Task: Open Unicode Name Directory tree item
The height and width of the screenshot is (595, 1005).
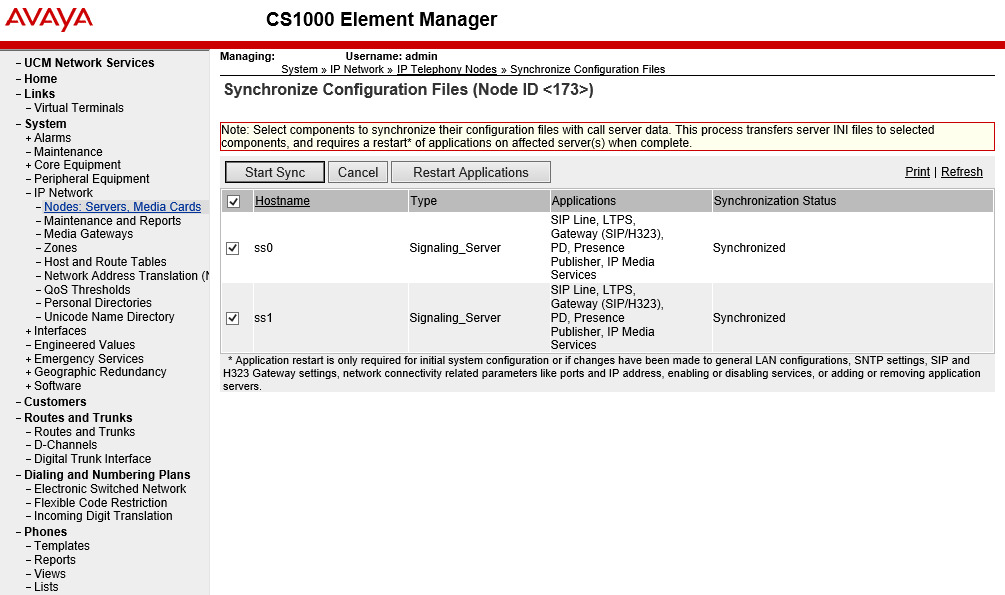Action: coord(109,317)
